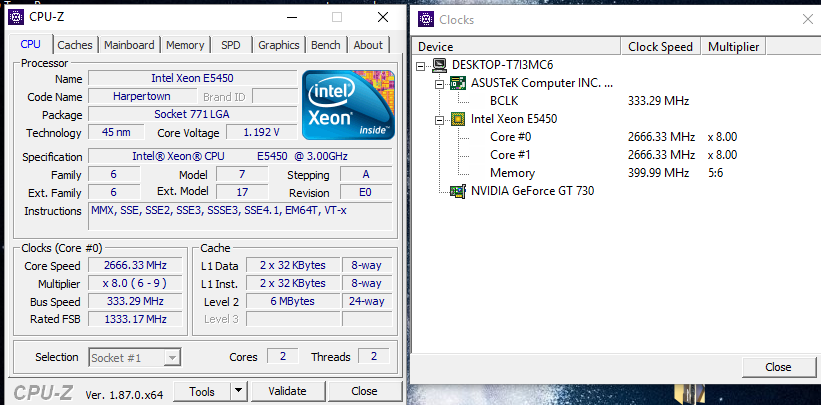
Task: Click the CPU-Z title bar icon
Action: [x=16, y=17]
